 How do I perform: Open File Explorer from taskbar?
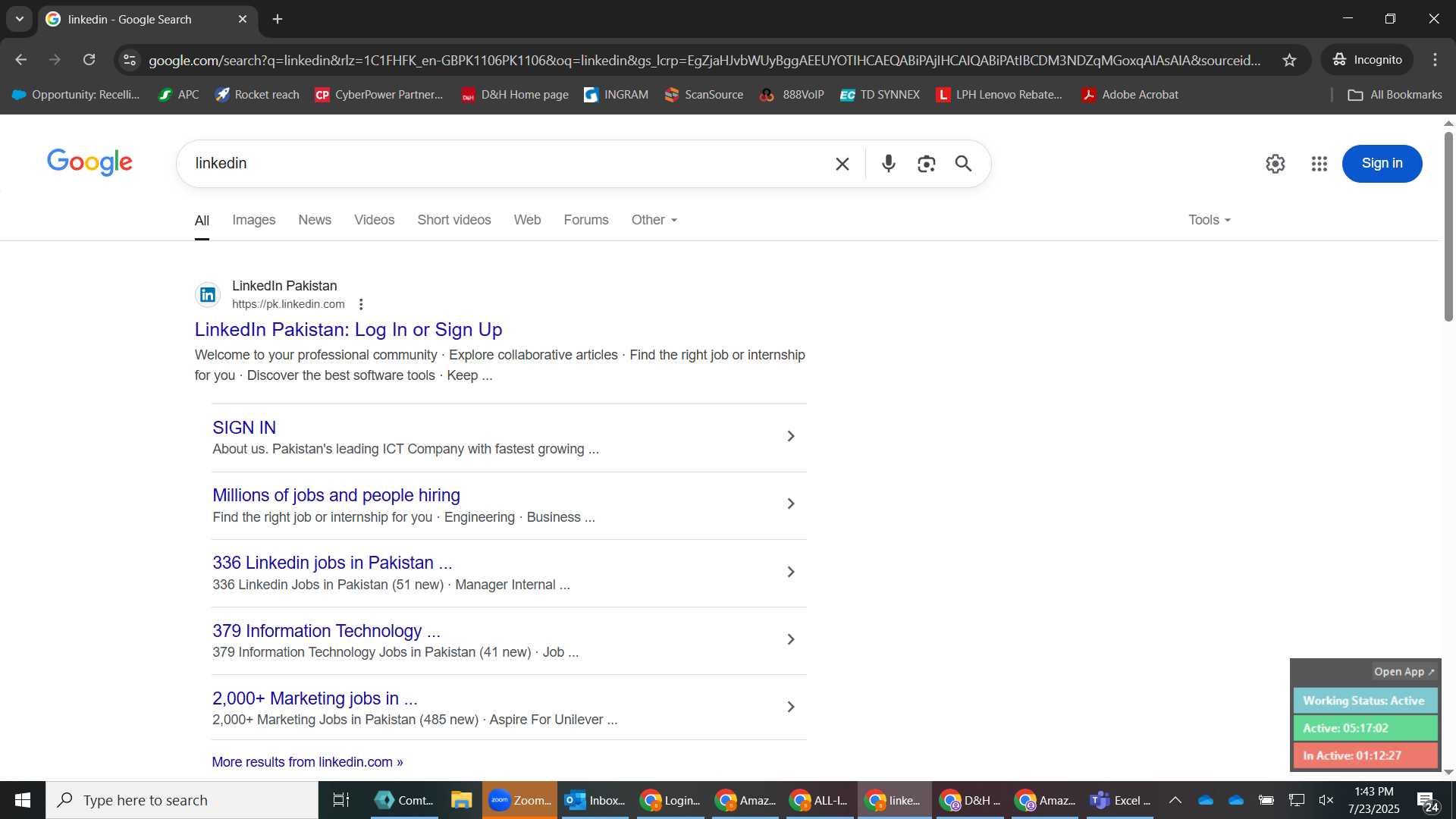461,800
